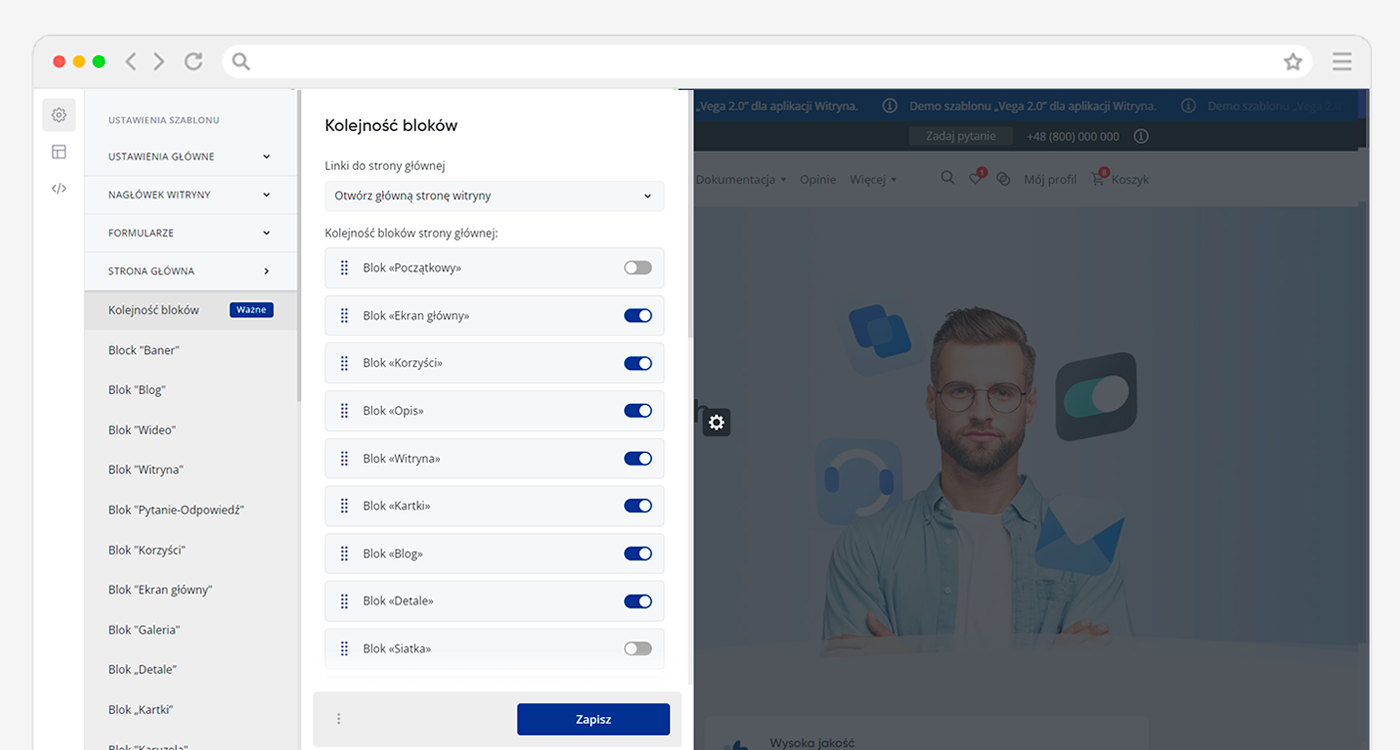Bookmark page with the star icon

pyautogui.click(x=1293, y=62)
